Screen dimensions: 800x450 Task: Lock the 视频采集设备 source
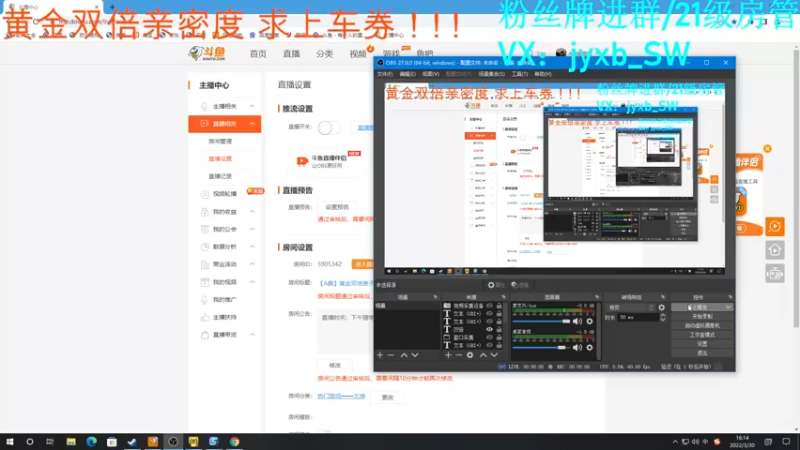pos(499,306)
